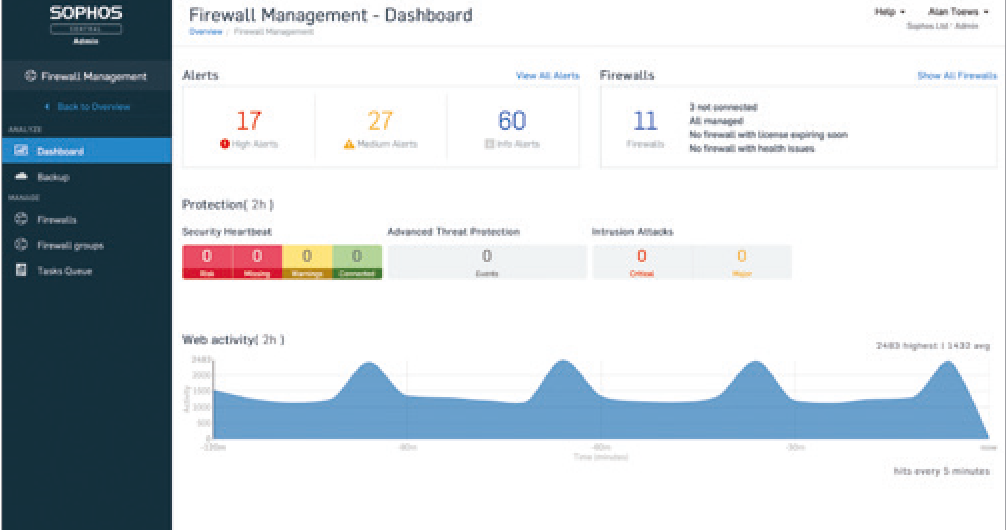
Task: Click the Overview breadcrumb link
Action: (x=206, y=32)
